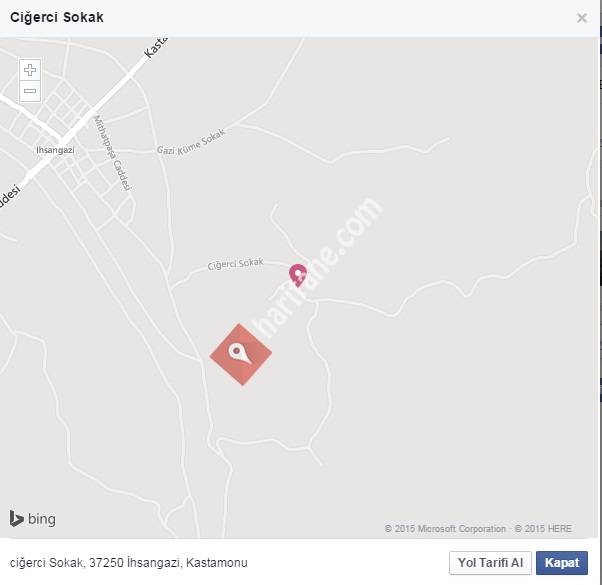Screen dimensions: 602x585
Task: Open the 2015 HERE copyright link
Action: click(x=552, y=528)
